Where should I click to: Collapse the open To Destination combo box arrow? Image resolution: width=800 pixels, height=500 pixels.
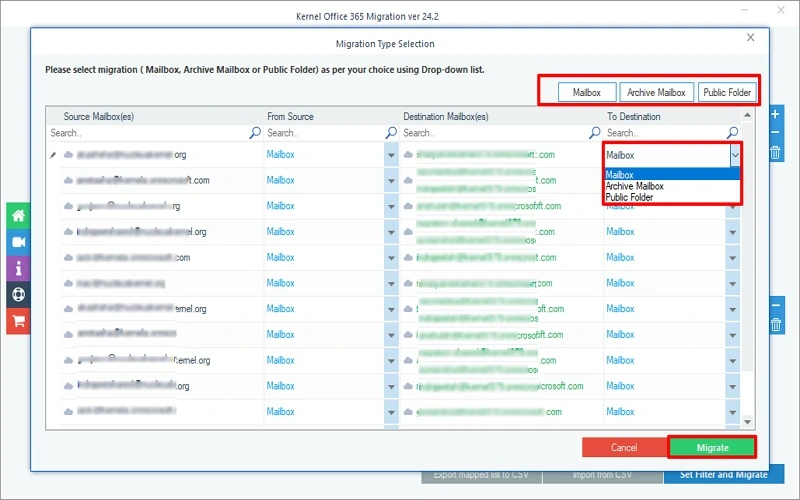(x=735, y=155)
